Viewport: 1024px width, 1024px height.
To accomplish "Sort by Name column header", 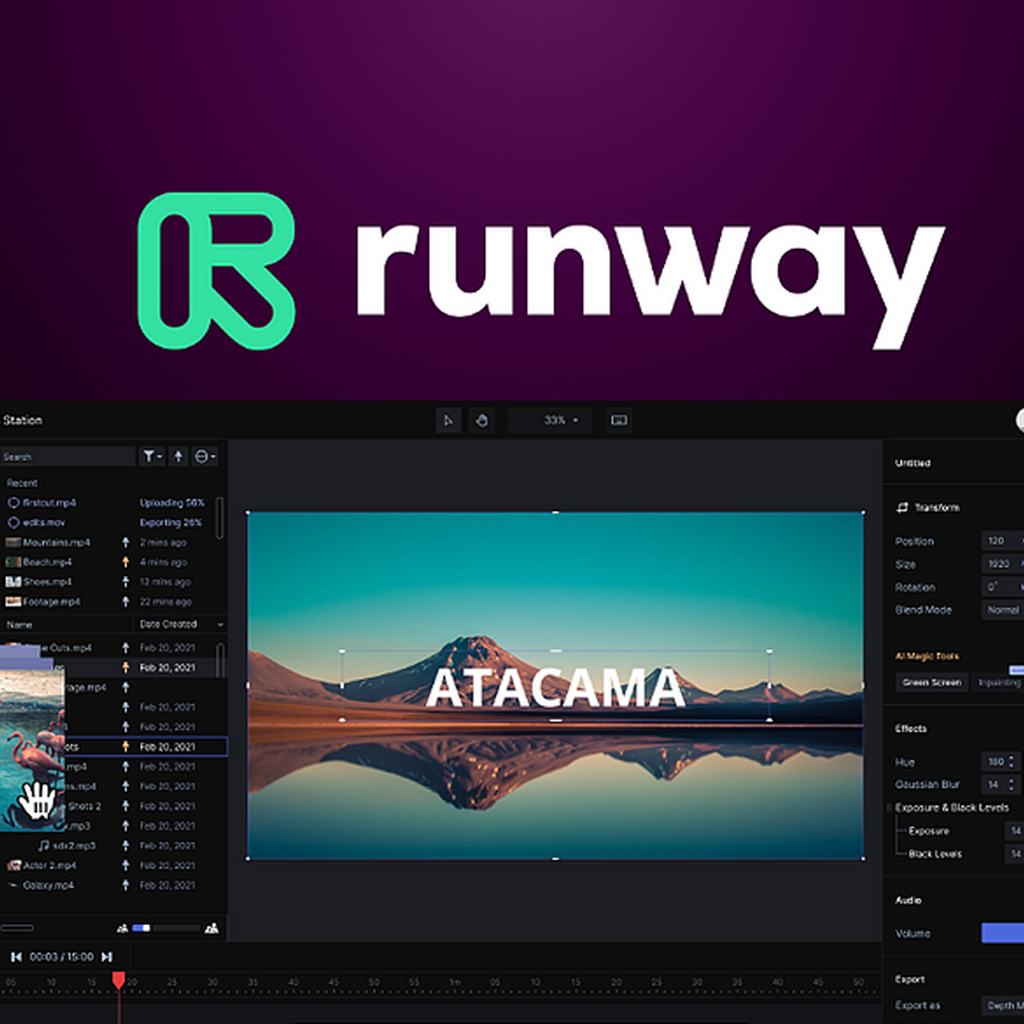I will click(x=20, y=624).
